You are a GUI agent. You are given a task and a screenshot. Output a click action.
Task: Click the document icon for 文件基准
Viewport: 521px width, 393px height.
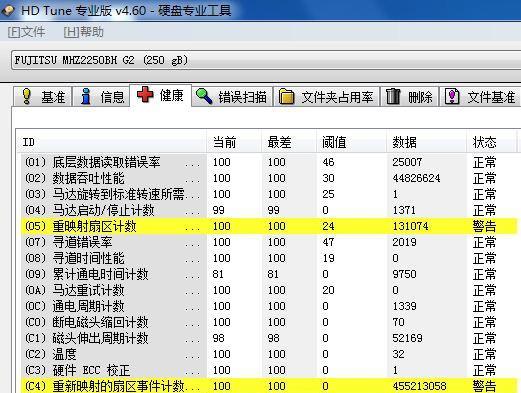pyautogui.click(x=452, y=96)
